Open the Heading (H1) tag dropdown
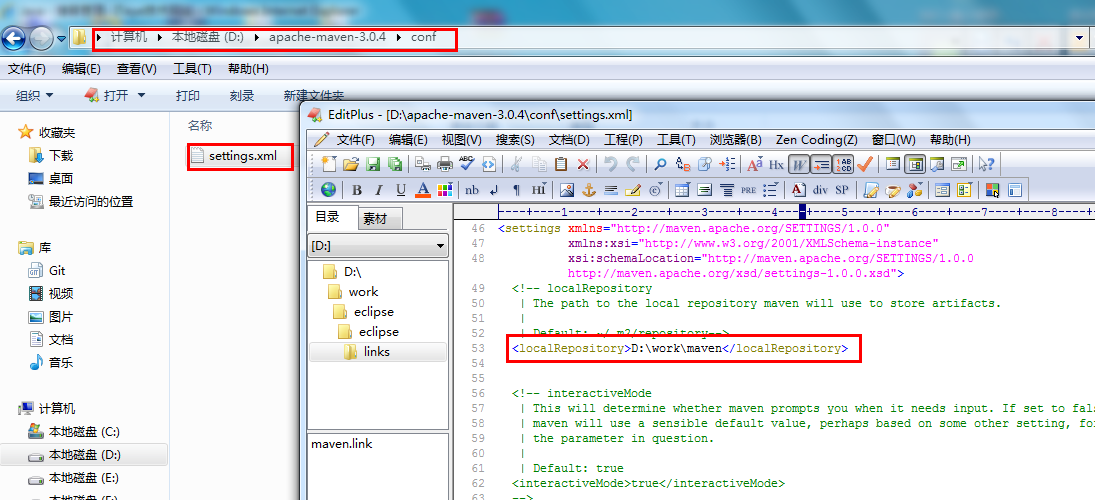This screenshot has height=500, width=1095. (539, 189)
